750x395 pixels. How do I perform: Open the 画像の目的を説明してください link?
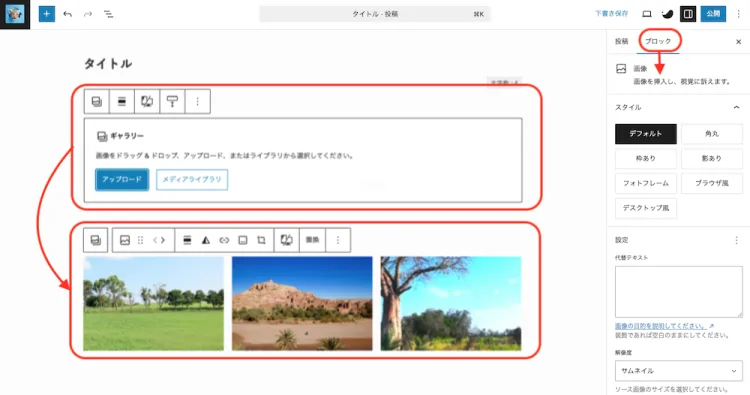pos(661,326)
